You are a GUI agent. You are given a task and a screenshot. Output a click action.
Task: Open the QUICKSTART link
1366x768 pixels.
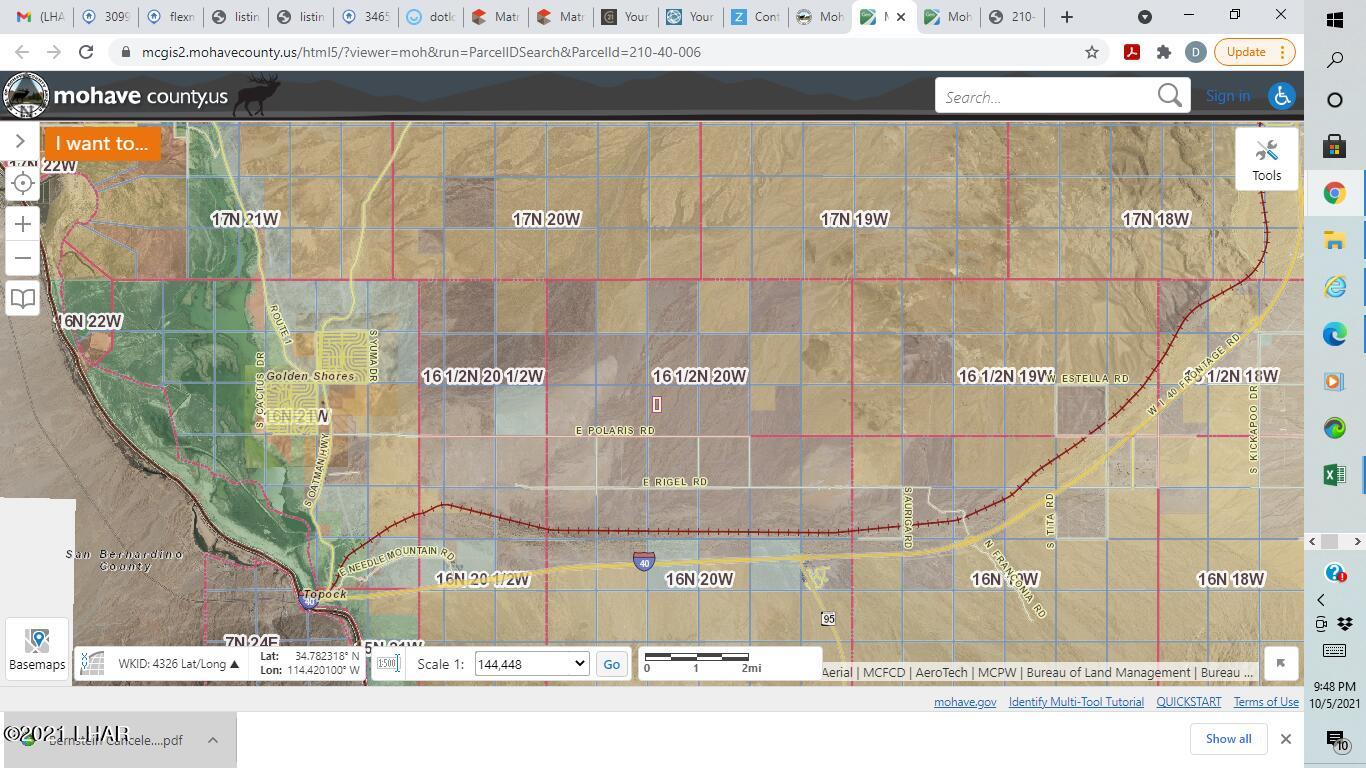[x=1188, y=702]
